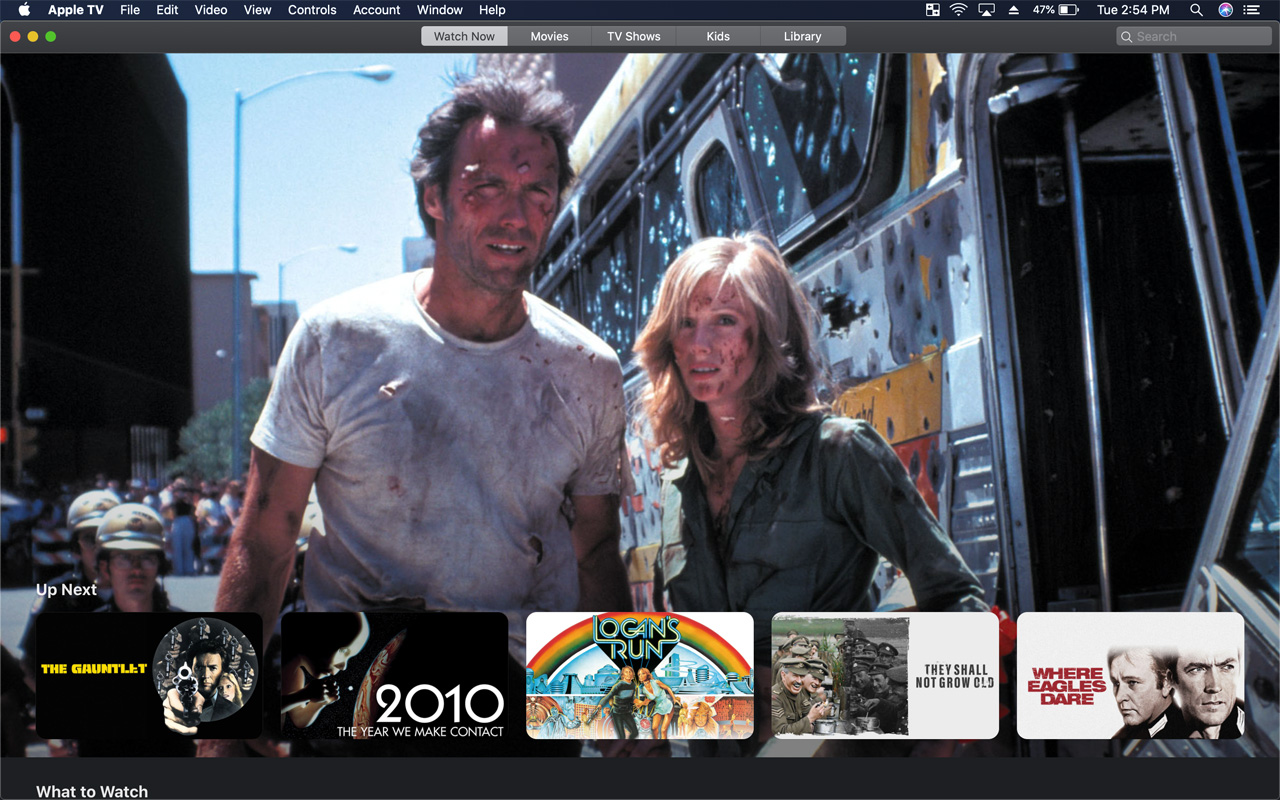The width and height of the screenshot is (1280, 800).
Task: Click the Search field
Action: (x=1194, y=36)
